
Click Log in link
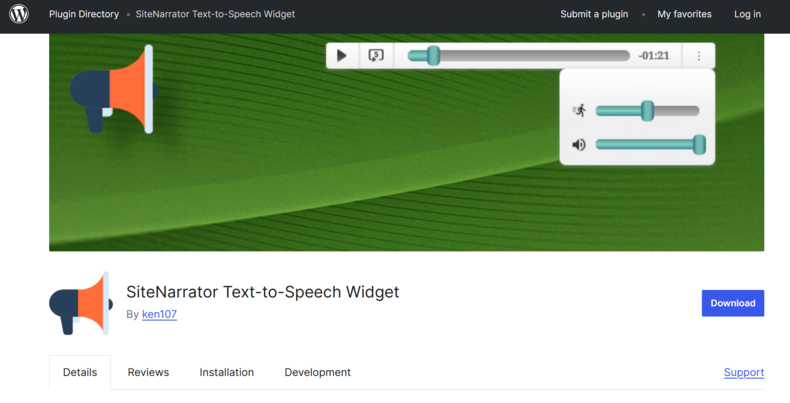click(747, 14)
